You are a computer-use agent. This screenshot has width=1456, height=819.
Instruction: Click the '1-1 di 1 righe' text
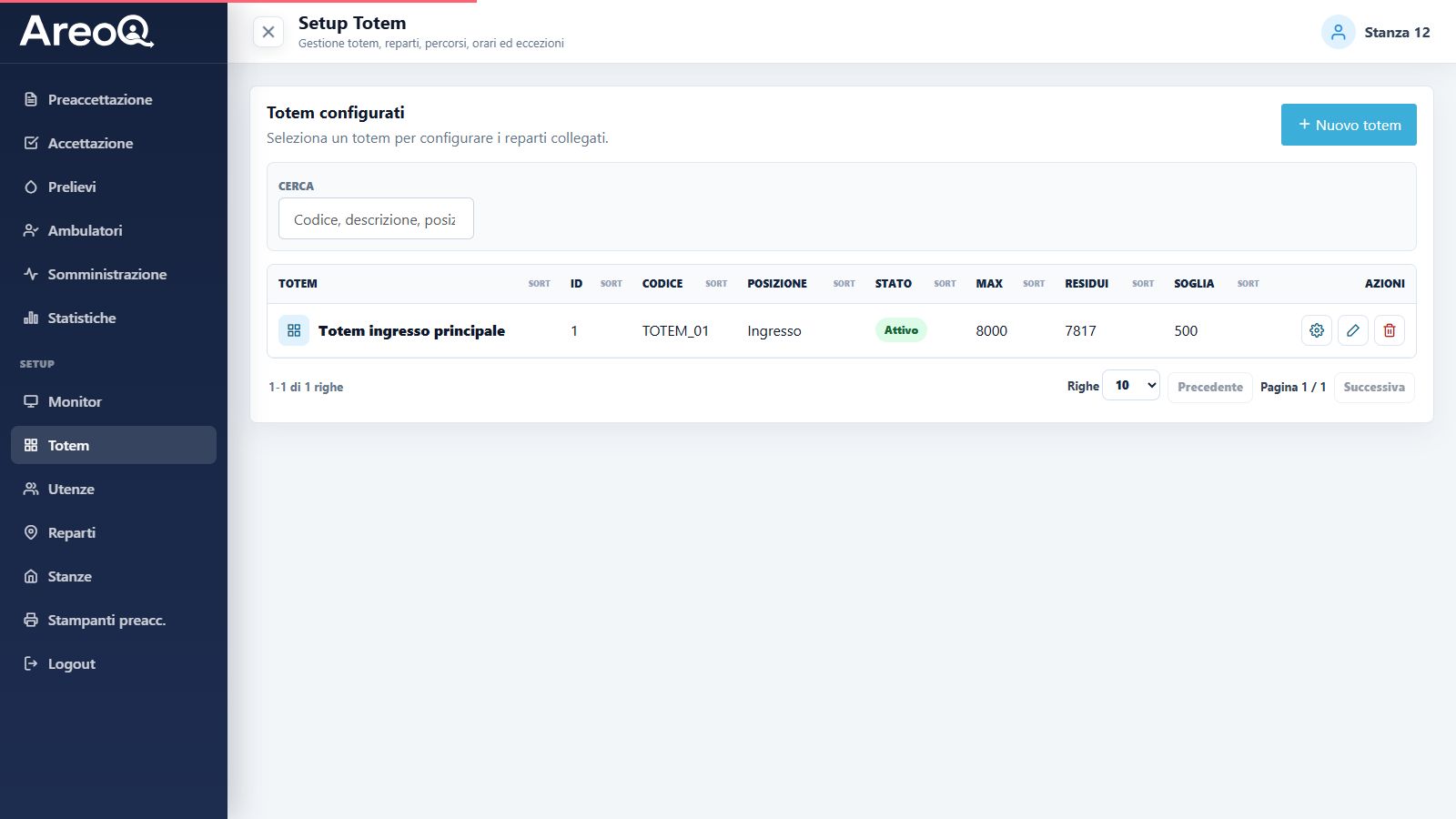306,387
